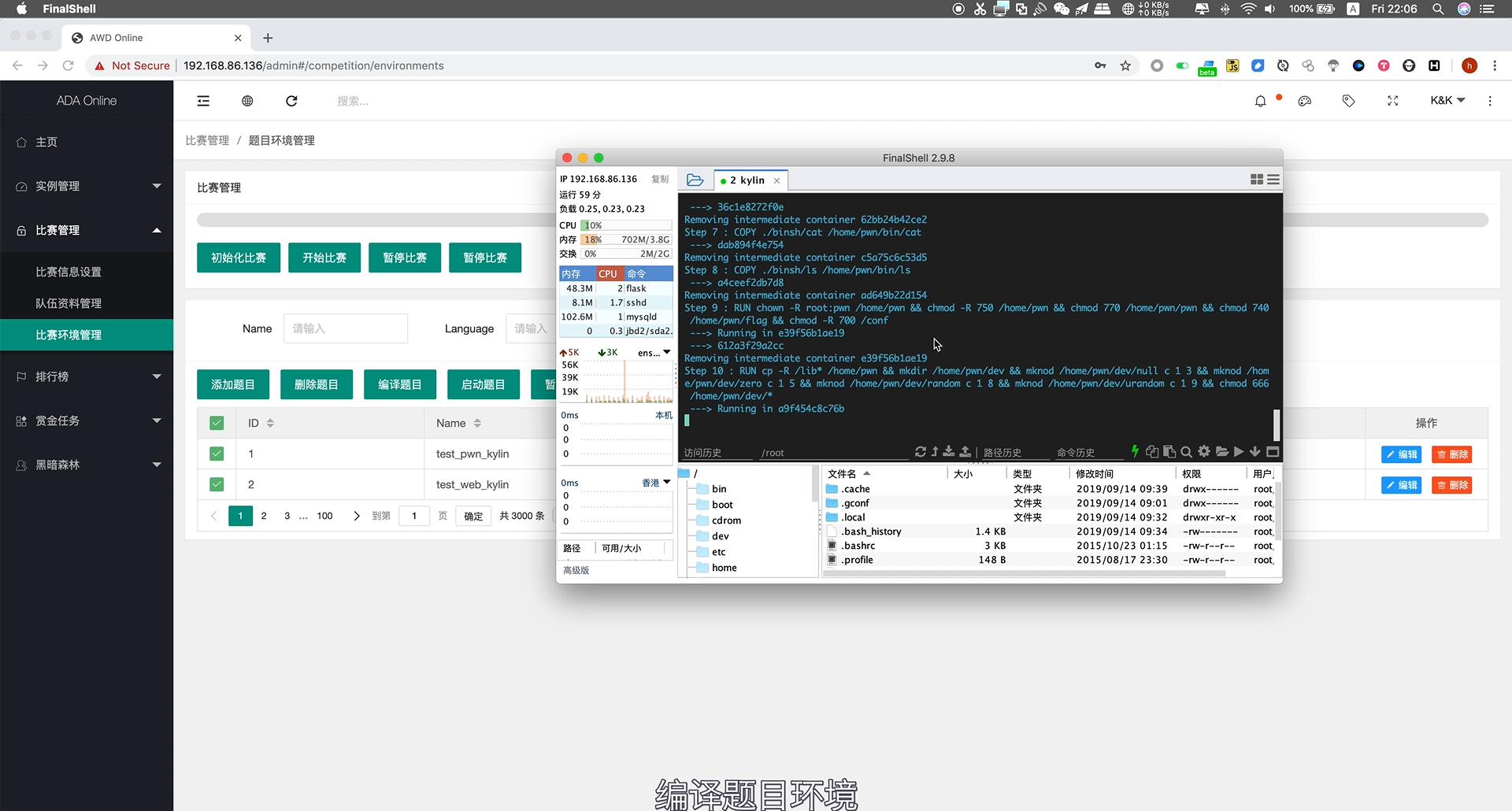Click 编辑 for the test_pwn_kylin row
The width and height of the screenshot is (1512, 811).
(1401, 454)
